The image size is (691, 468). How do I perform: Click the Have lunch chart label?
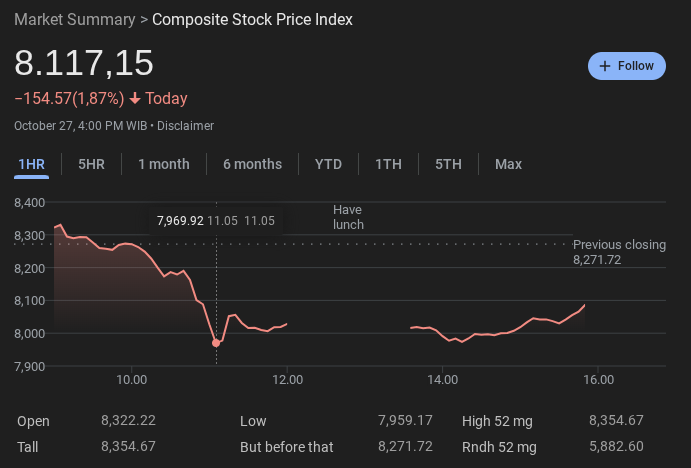coord(348,217)
